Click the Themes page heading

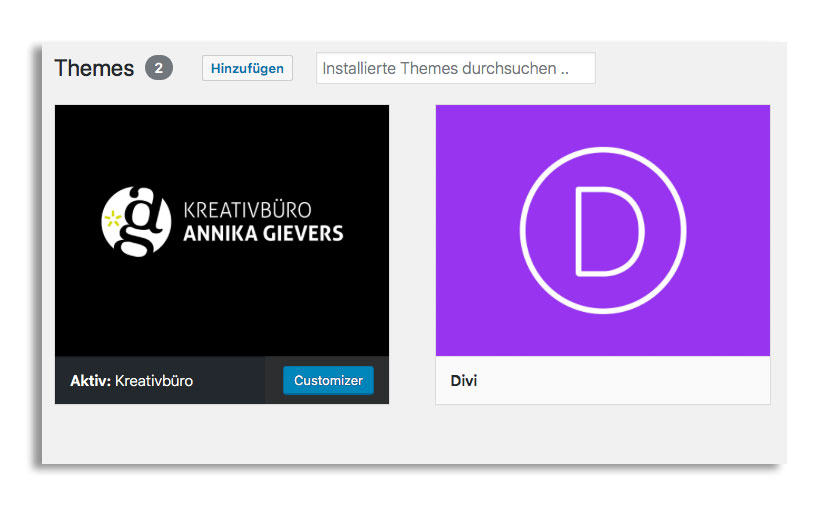[94, 68]
